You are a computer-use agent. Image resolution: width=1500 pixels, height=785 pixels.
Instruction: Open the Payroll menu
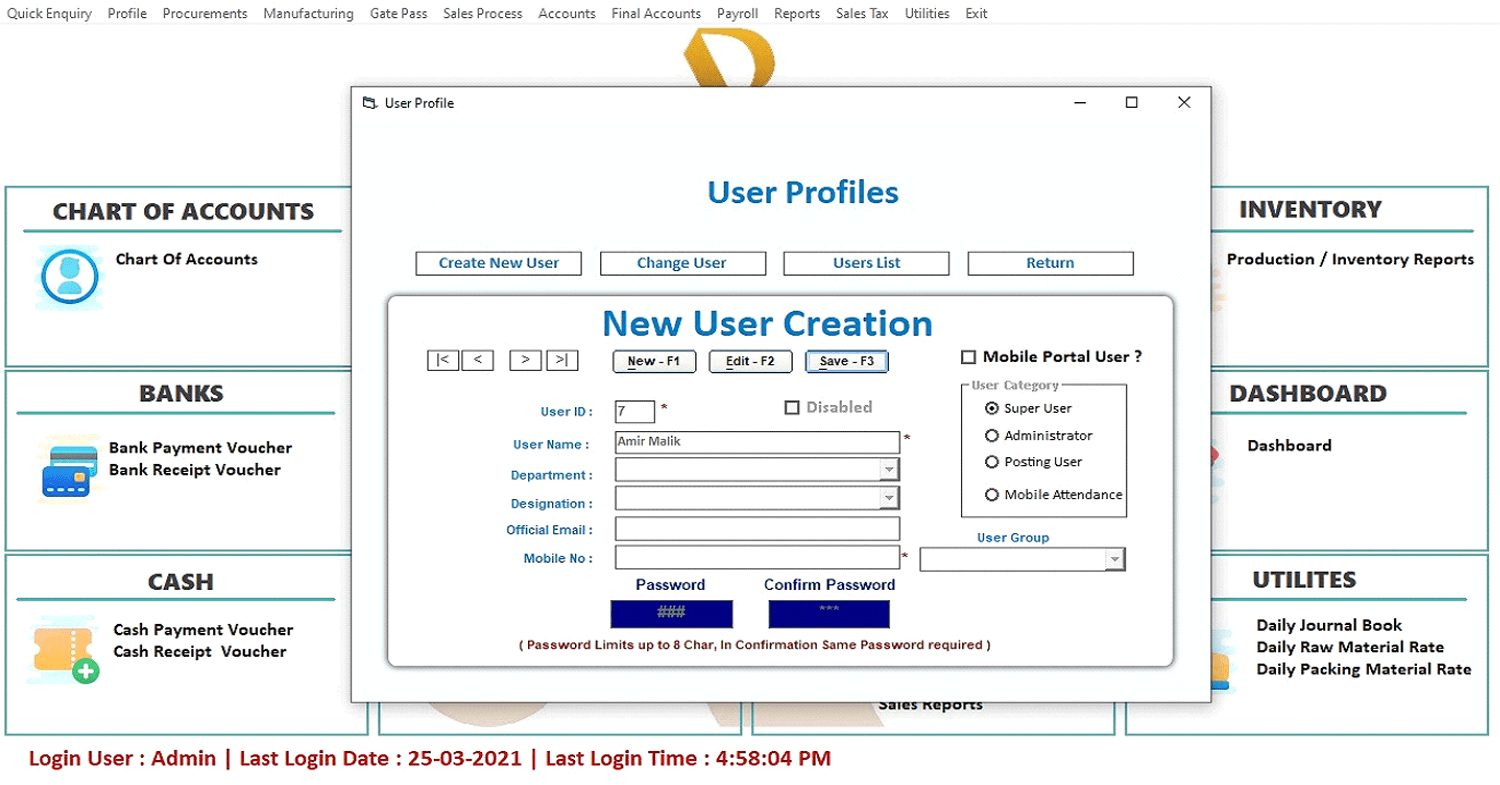(x=737, y=13)
